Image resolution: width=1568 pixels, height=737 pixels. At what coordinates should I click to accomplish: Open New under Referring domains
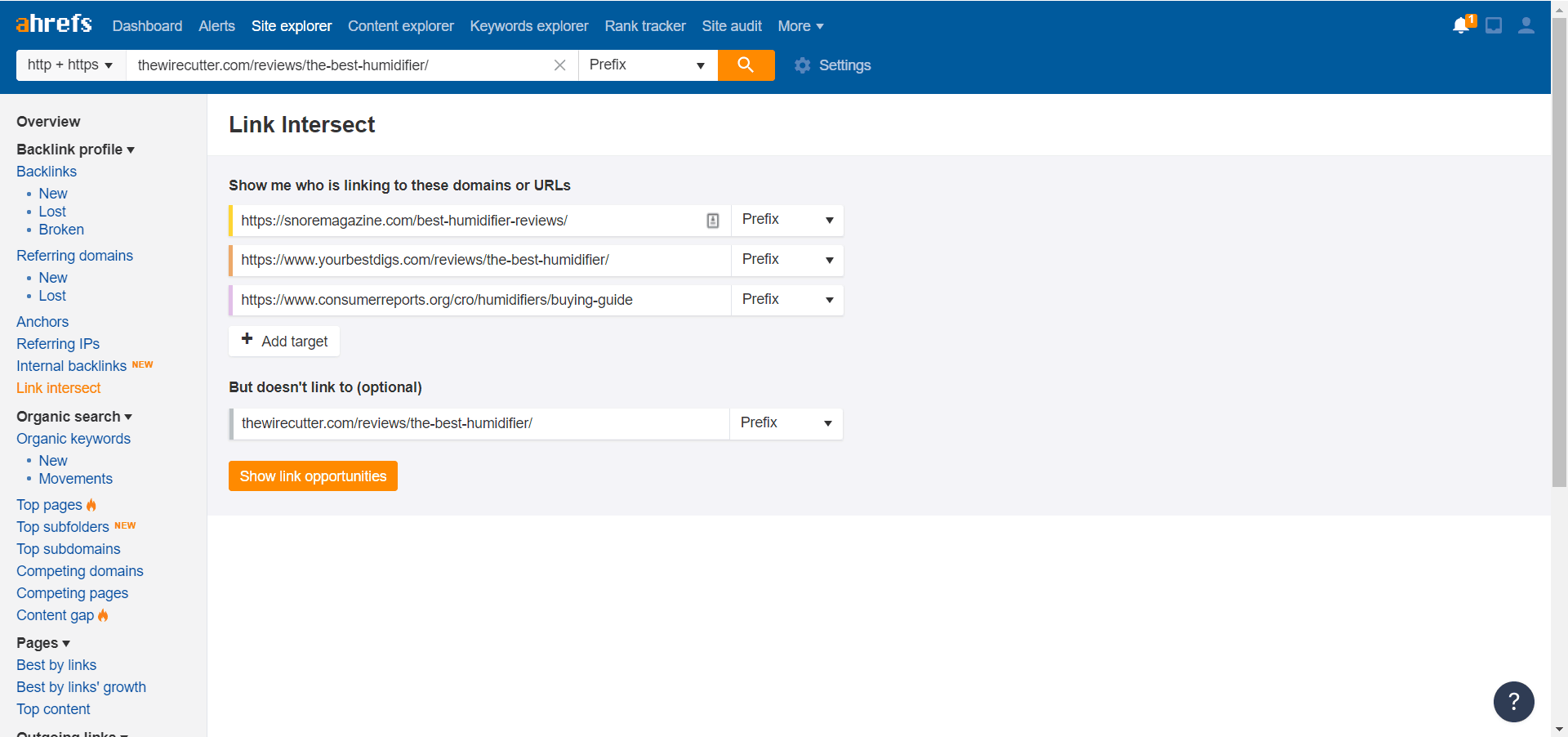pos(53,278)
